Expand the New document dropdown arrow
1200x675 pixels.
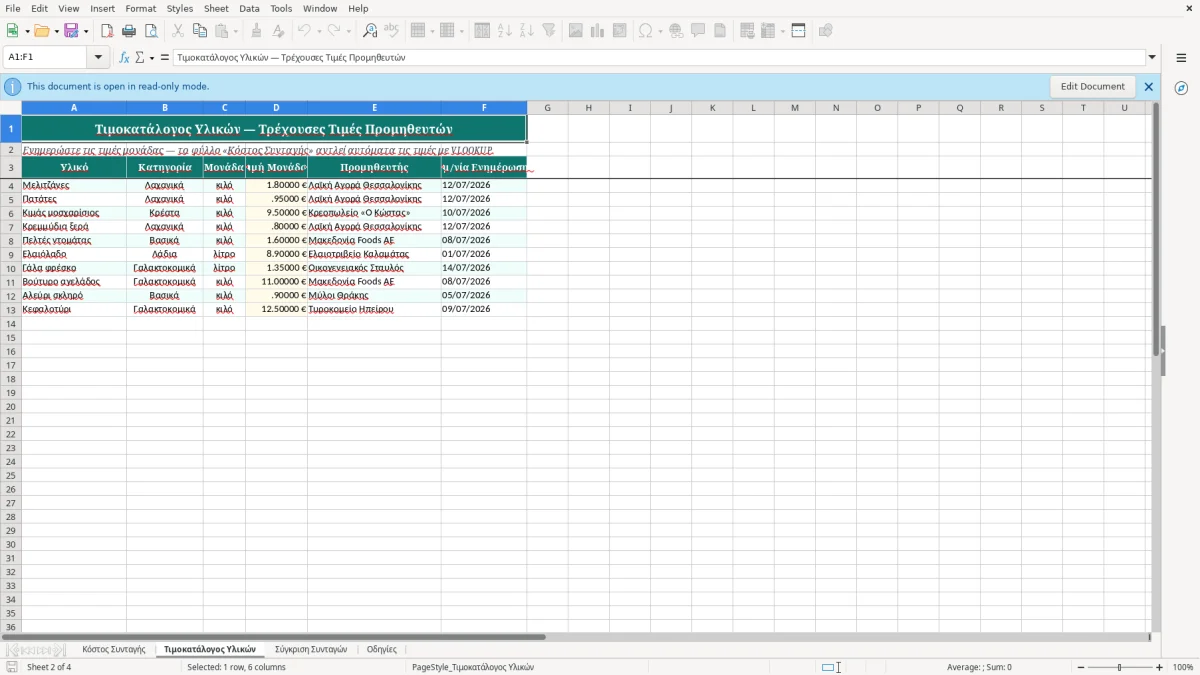(x=27, y=31)
